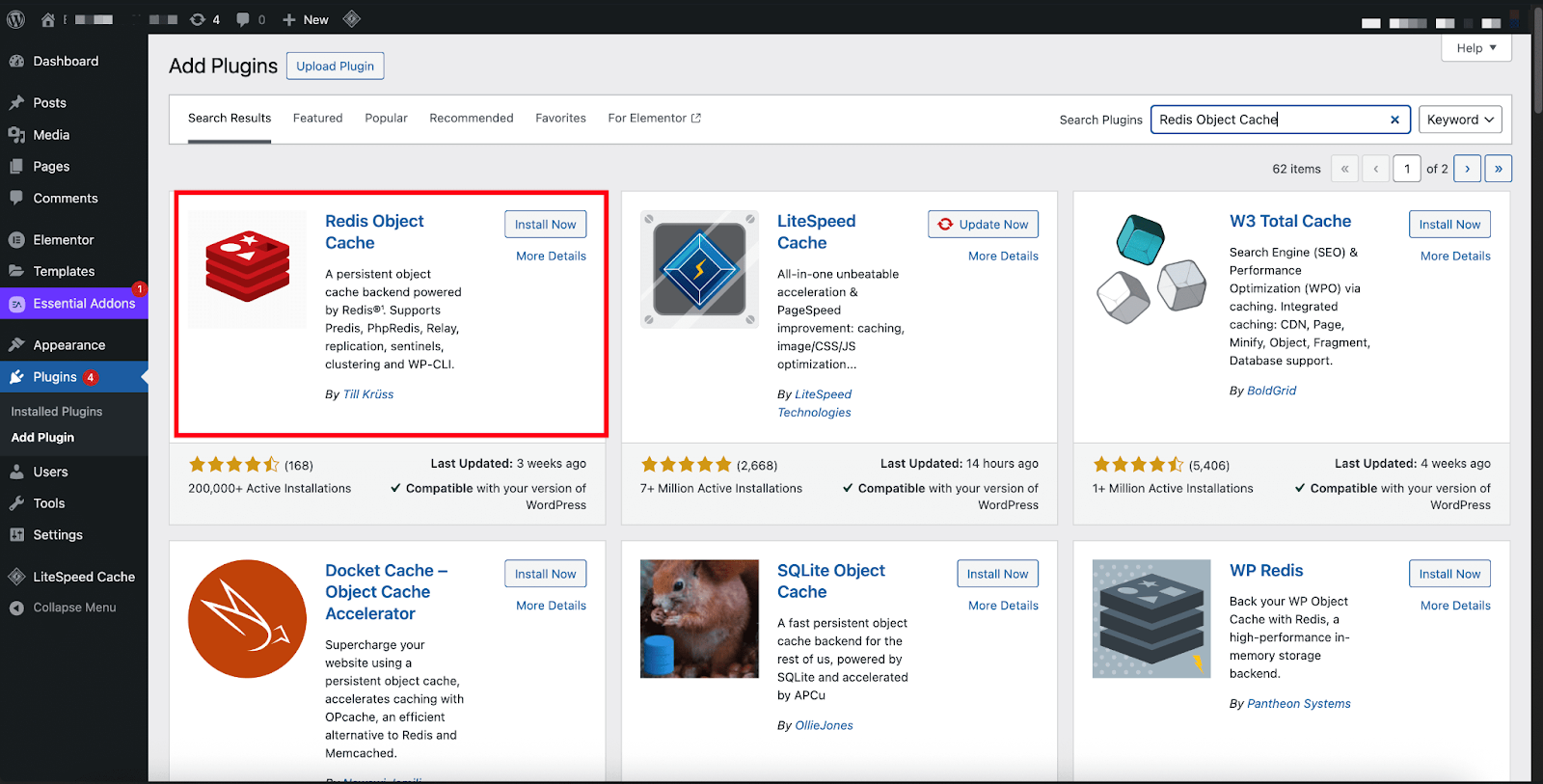This screenshot has width=1543, height=784.
Task: Open OllieJones author link
Action: 824,726
